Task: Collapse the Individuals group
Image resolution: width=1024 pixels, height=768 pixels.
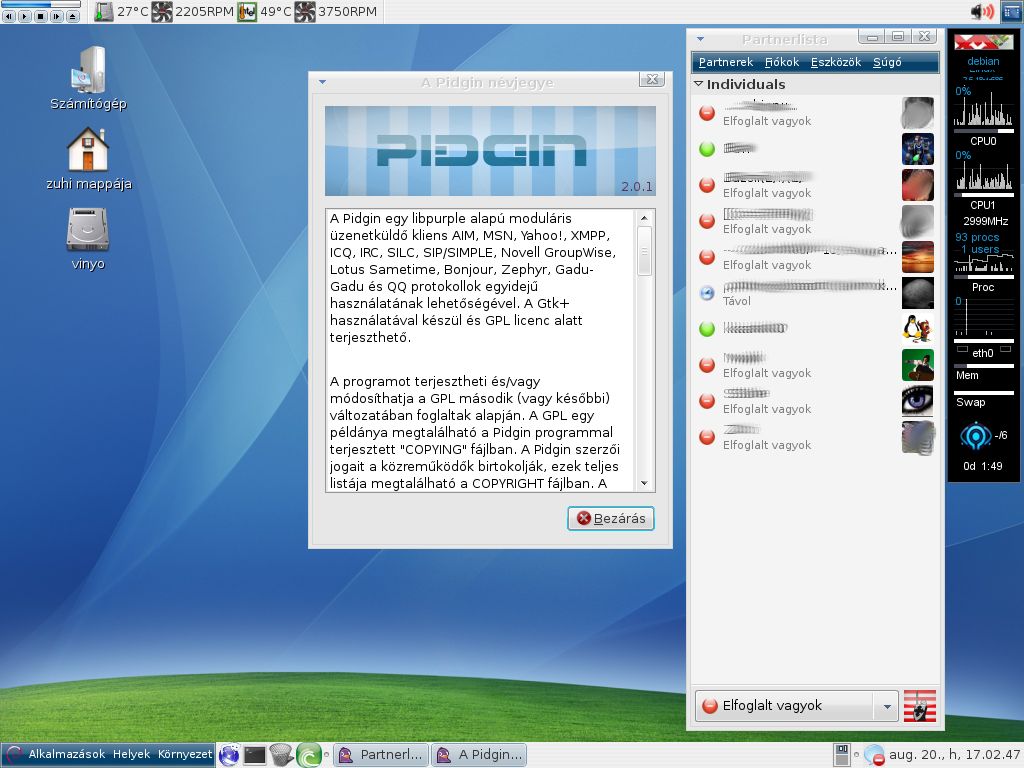Action: (699, 84)
